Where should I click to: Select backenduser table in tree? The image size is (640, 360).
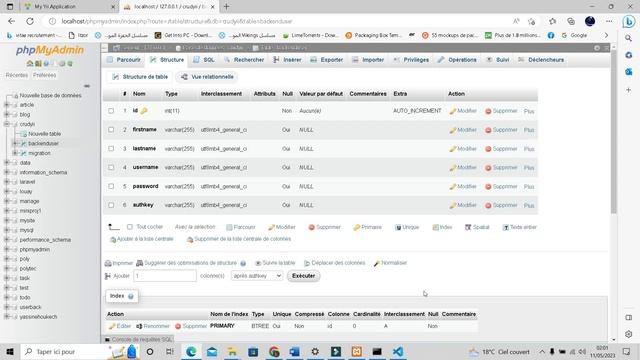click(x=43, y=143)
